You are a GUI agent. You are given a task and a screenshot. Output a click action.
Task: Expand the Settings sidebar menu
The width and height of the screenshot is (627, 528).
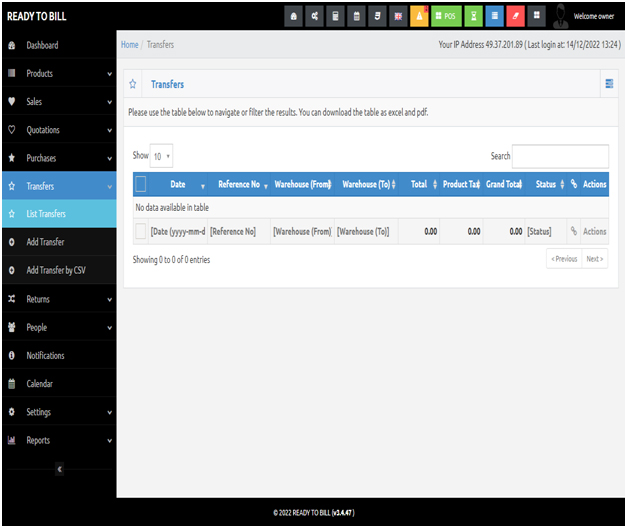pos(59,412)
